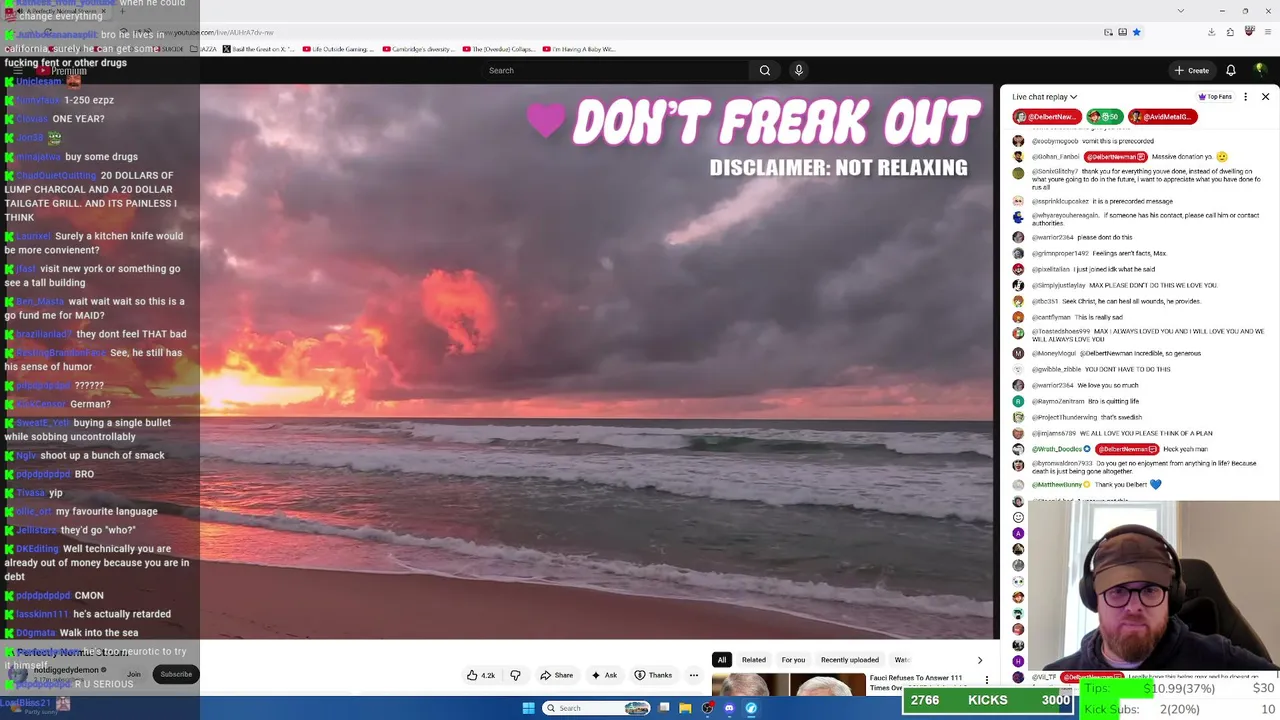The height and width of the screenshot is (720, 1280).
Task: Open live chat options three-dot menu
Action: [1245, 97]
